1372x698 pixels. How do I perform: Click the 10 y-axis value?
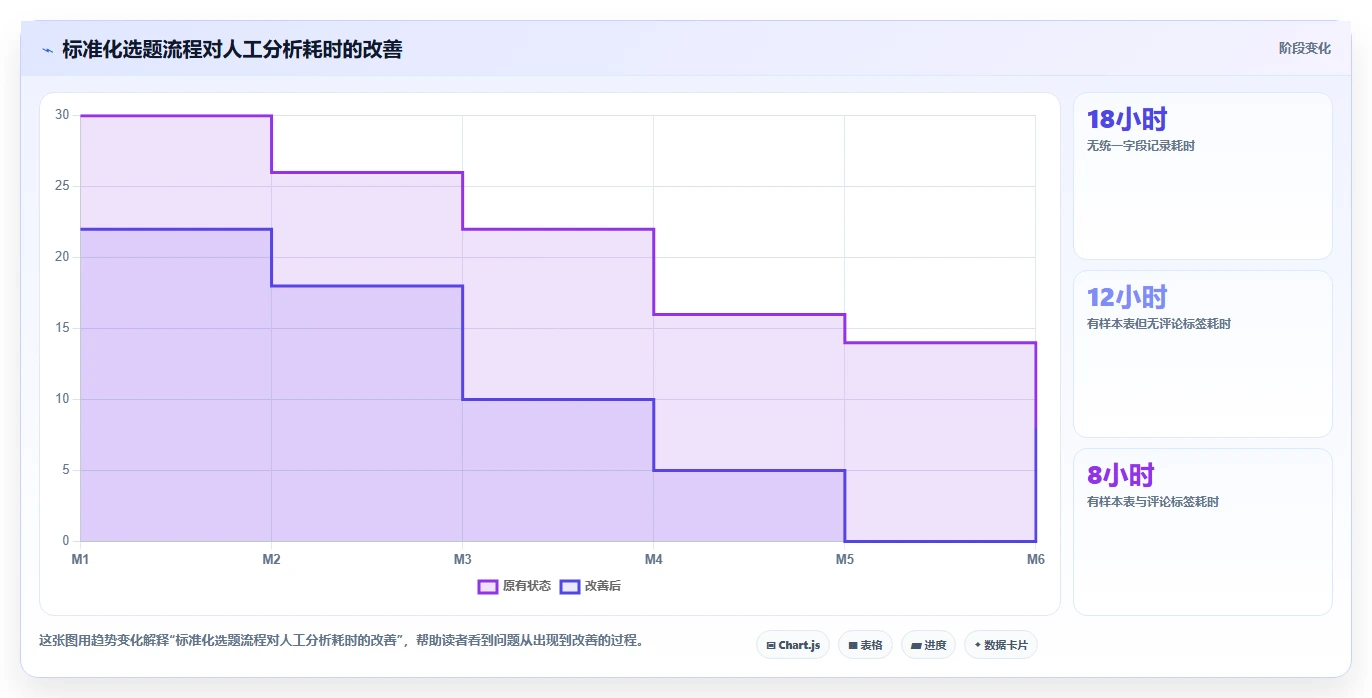click(x=62, y=399)
